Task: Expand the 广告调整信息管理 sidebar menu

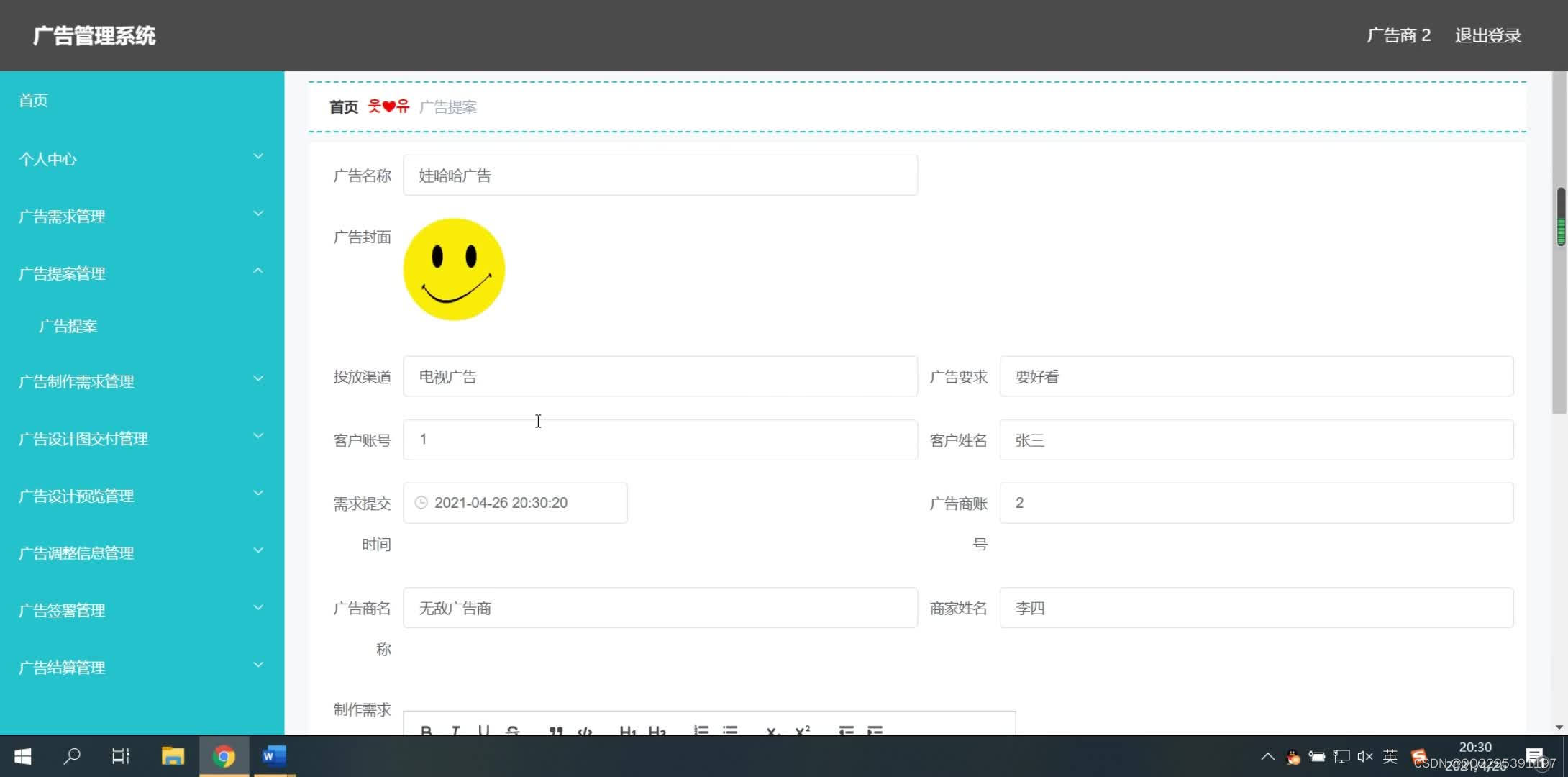Action: click(x=141, y=553)
